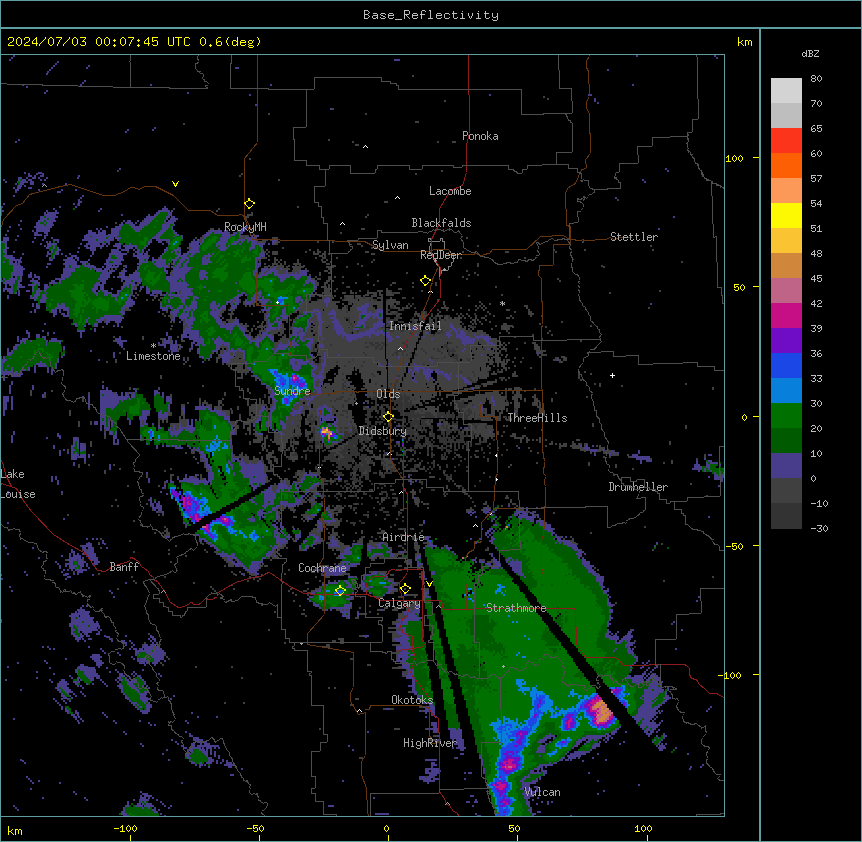Click the ThreeHills city label

click(x=537, y=418)
